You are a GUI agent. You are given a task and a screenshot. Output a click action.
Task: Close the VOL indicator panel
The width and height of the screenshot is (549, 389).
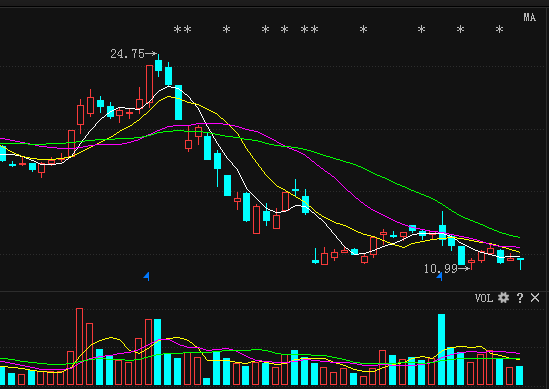pyautogui.click(x=535, y=298)
